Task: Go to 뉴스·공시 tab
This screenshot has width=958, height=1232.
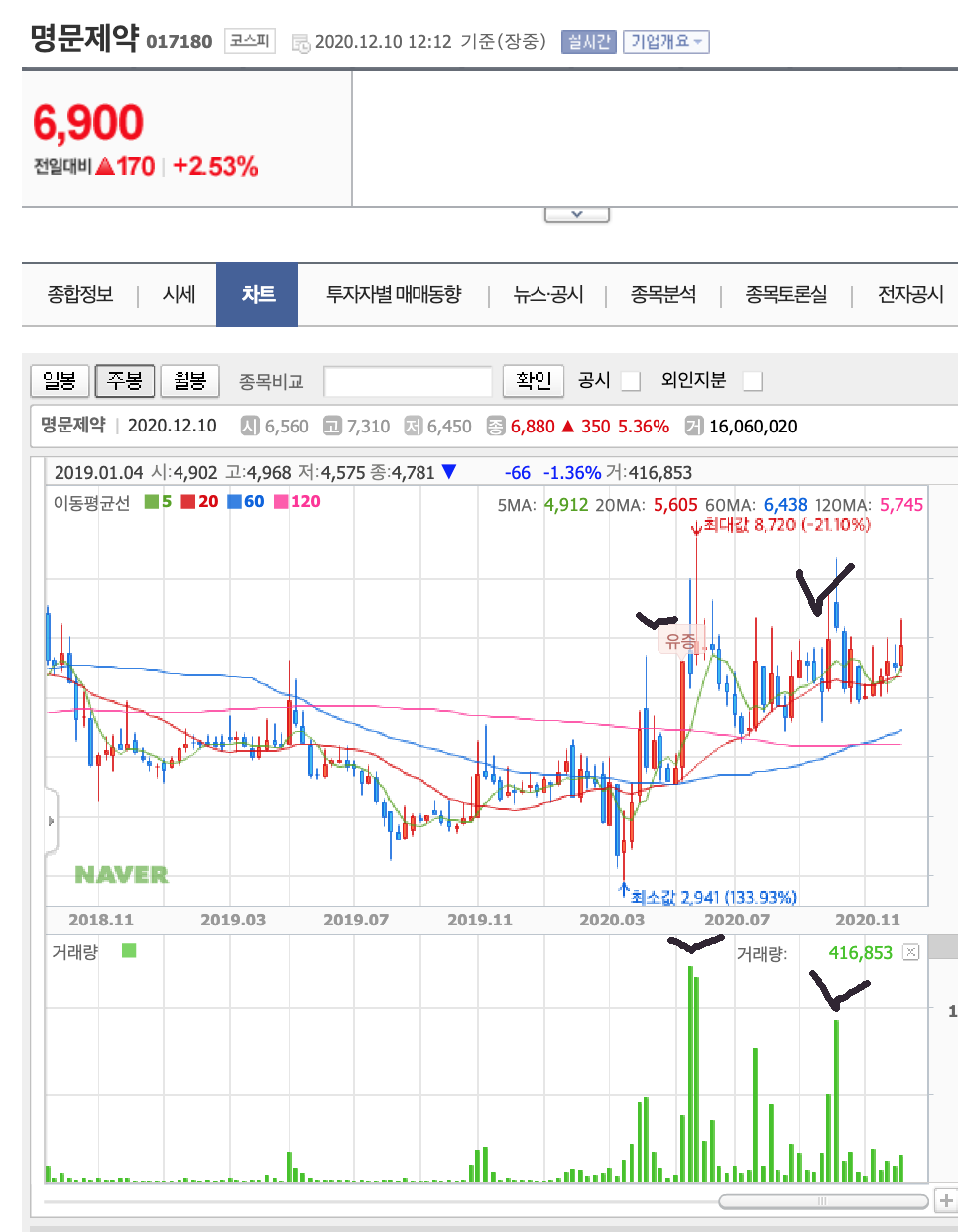Action: [548, 294]
